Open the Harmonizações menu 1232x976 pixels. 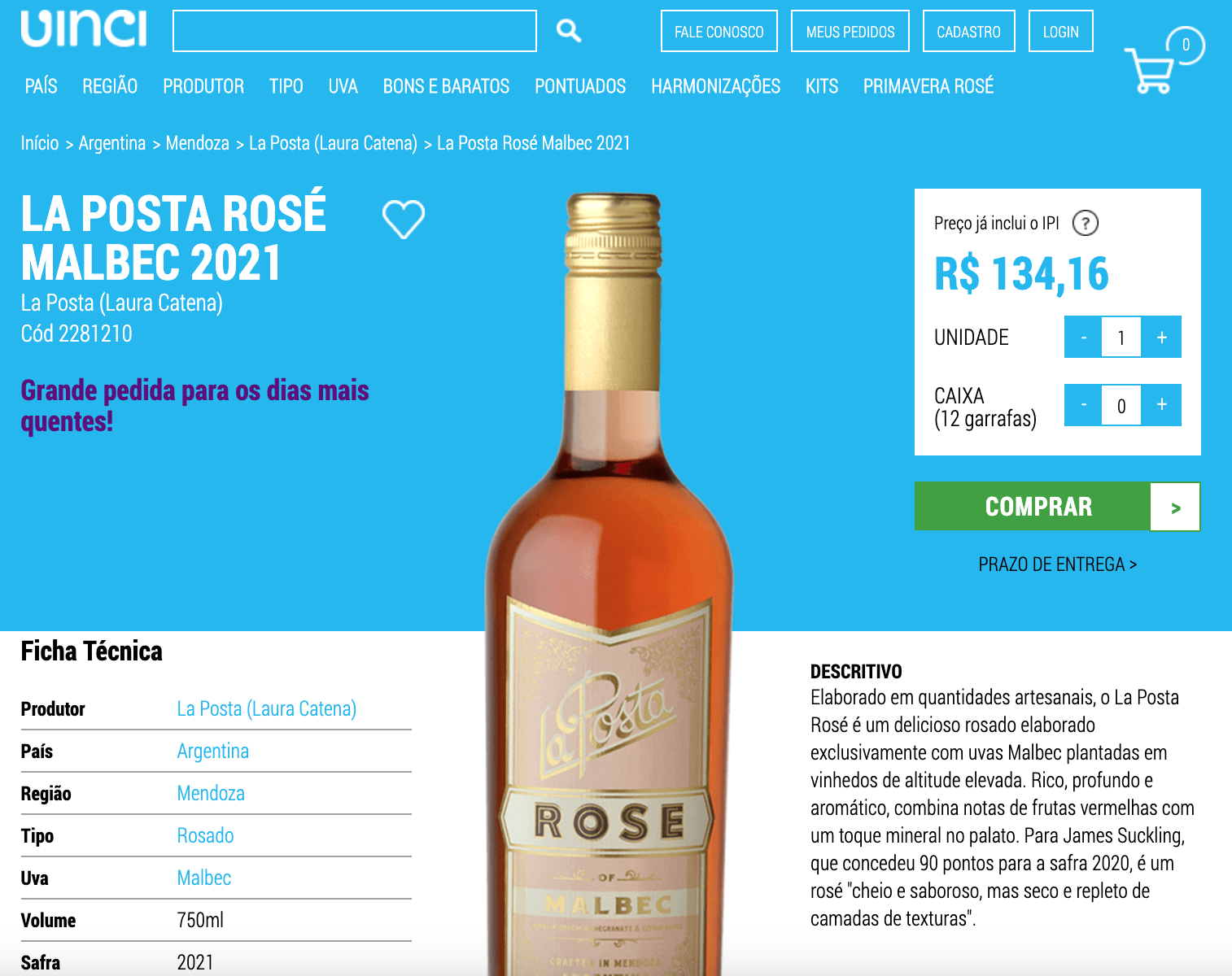tap(715, 86)
